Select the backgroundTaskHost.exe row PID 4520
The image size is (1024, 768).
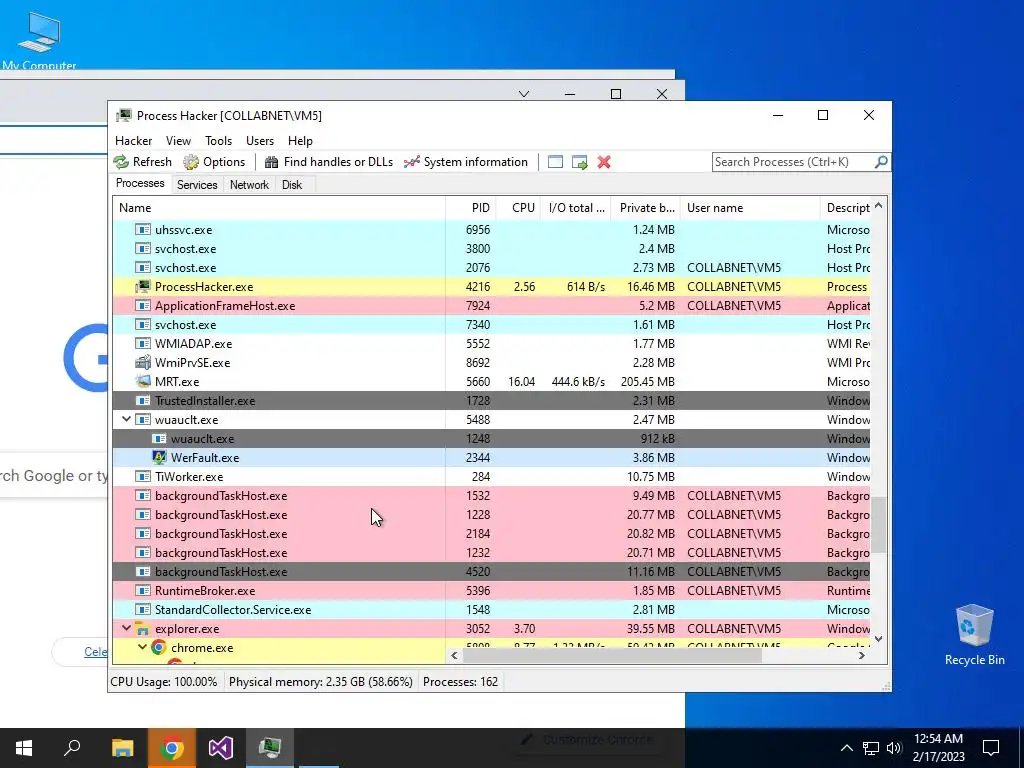click(491, 571)
